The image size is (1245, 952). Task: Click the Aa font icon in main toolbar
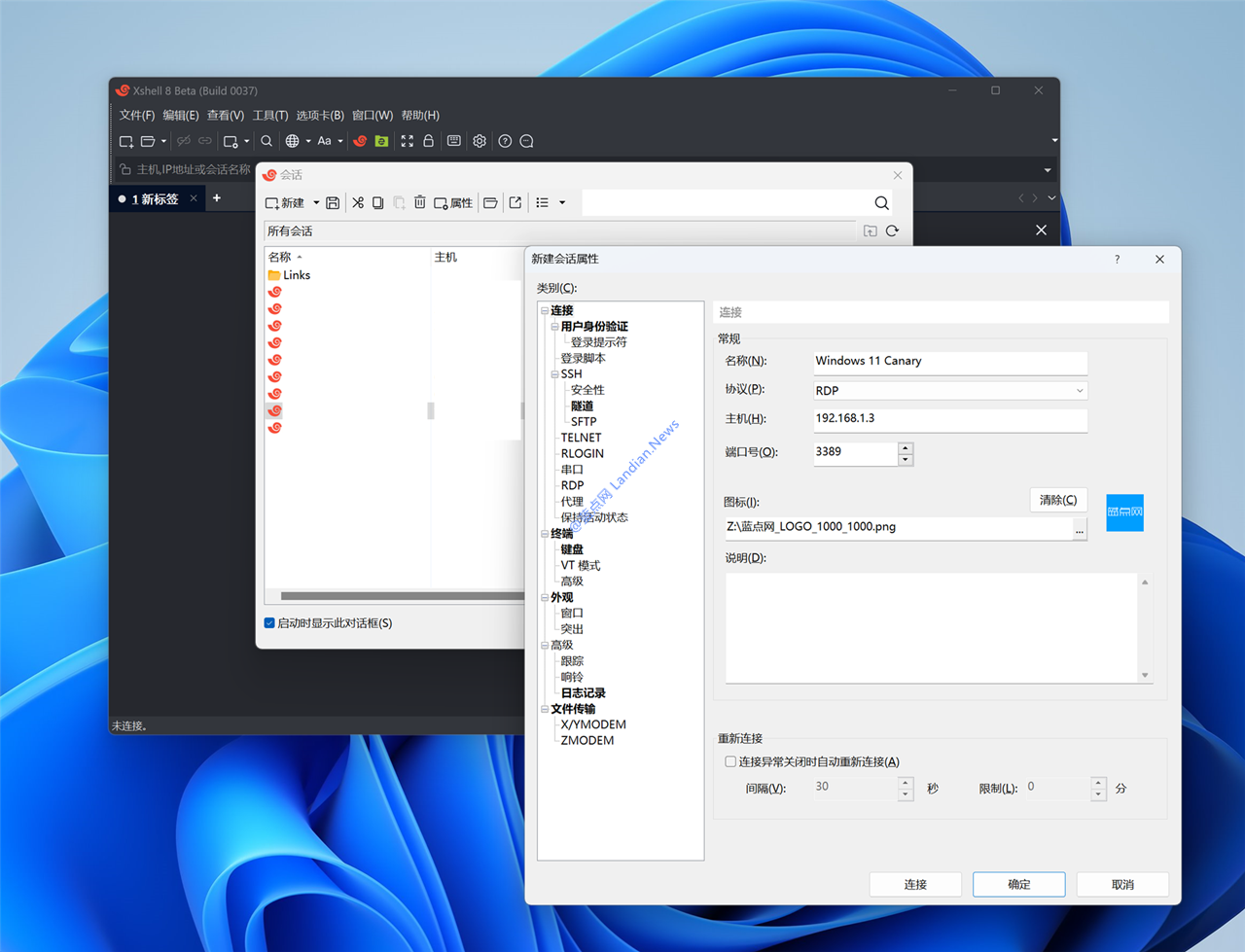point(325,141)
